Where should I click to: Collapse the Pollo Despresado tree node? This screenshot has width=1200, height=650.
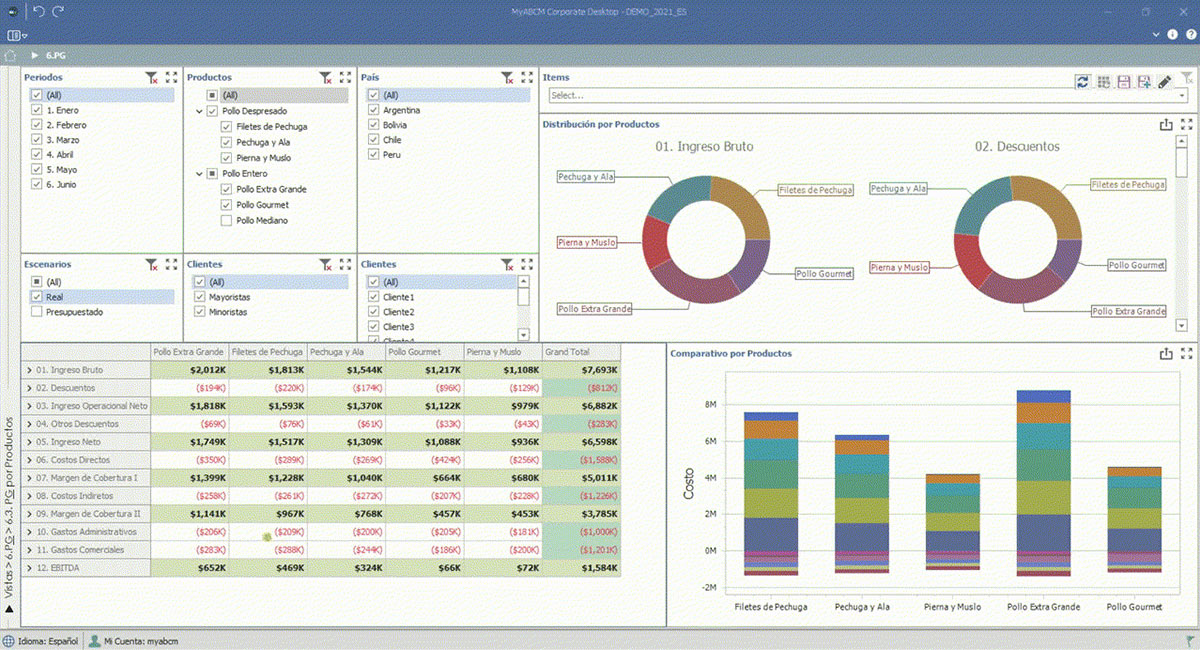[198, 111]
